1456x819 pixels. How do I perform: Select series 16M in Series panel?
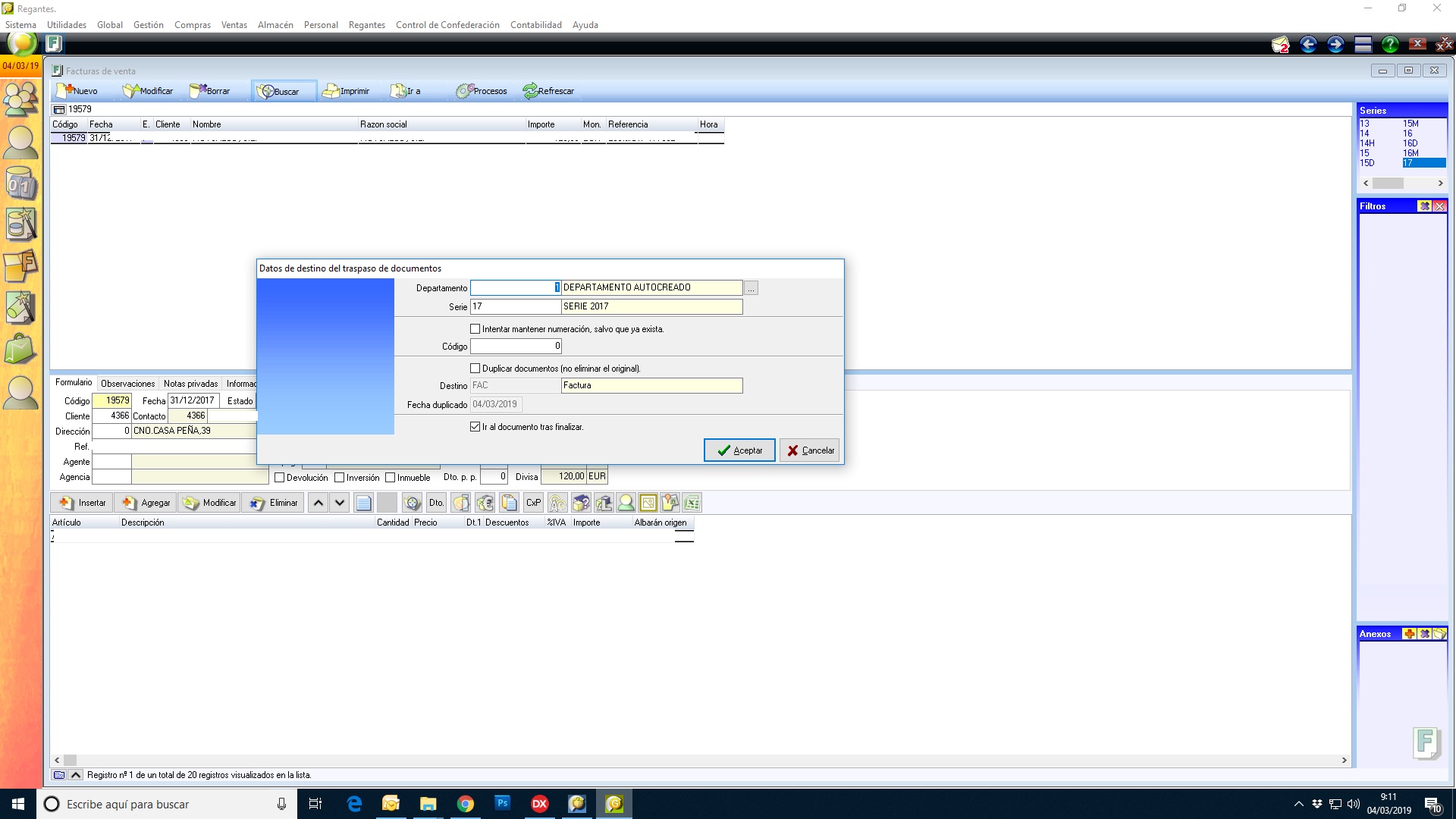tap(1410, 153)
